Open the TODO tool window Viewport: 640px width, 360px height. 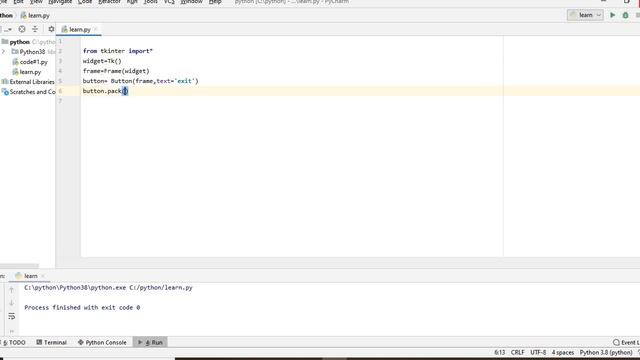tap(14, 342)
